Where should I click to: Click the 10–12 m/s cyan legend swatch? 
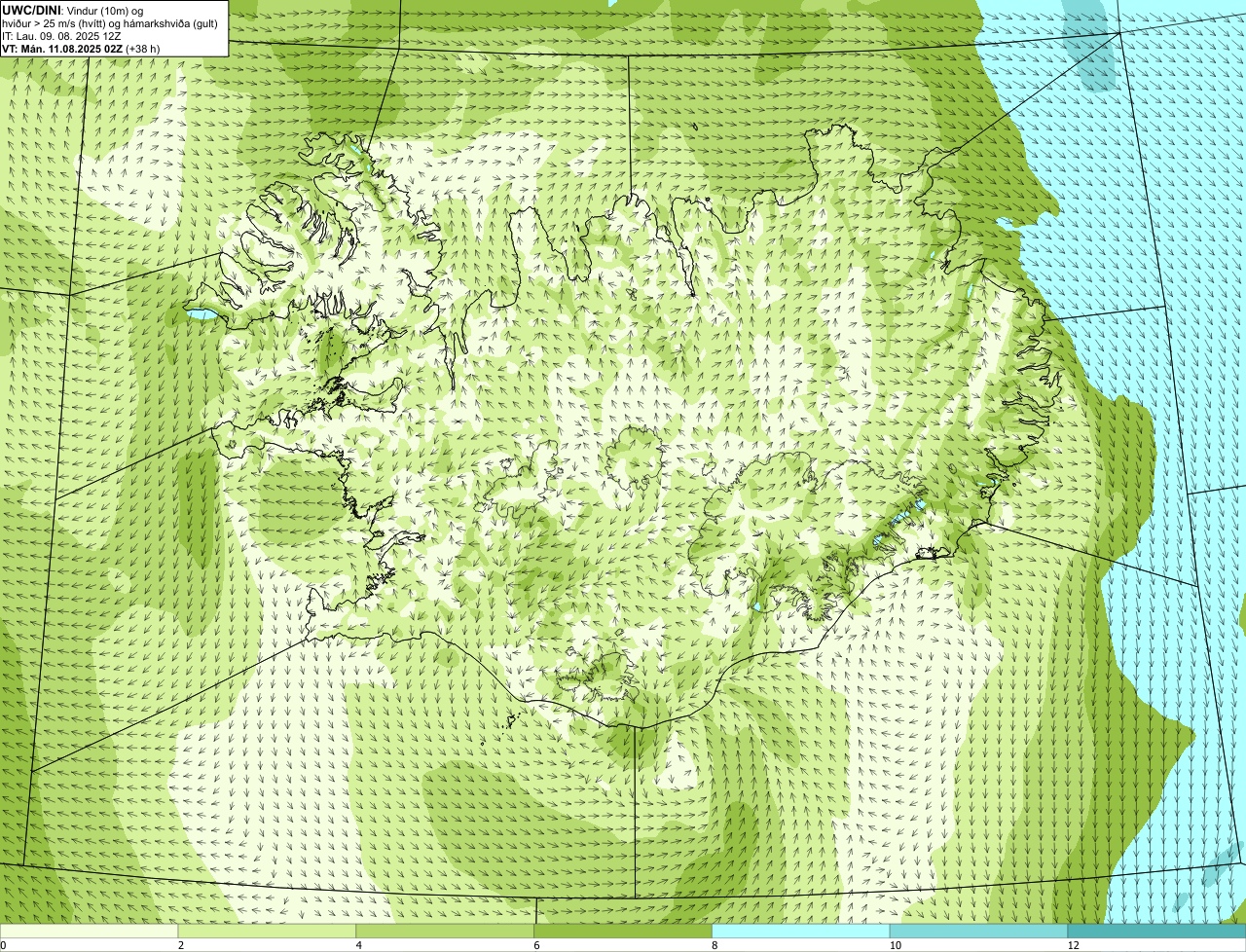pos(978,931)
